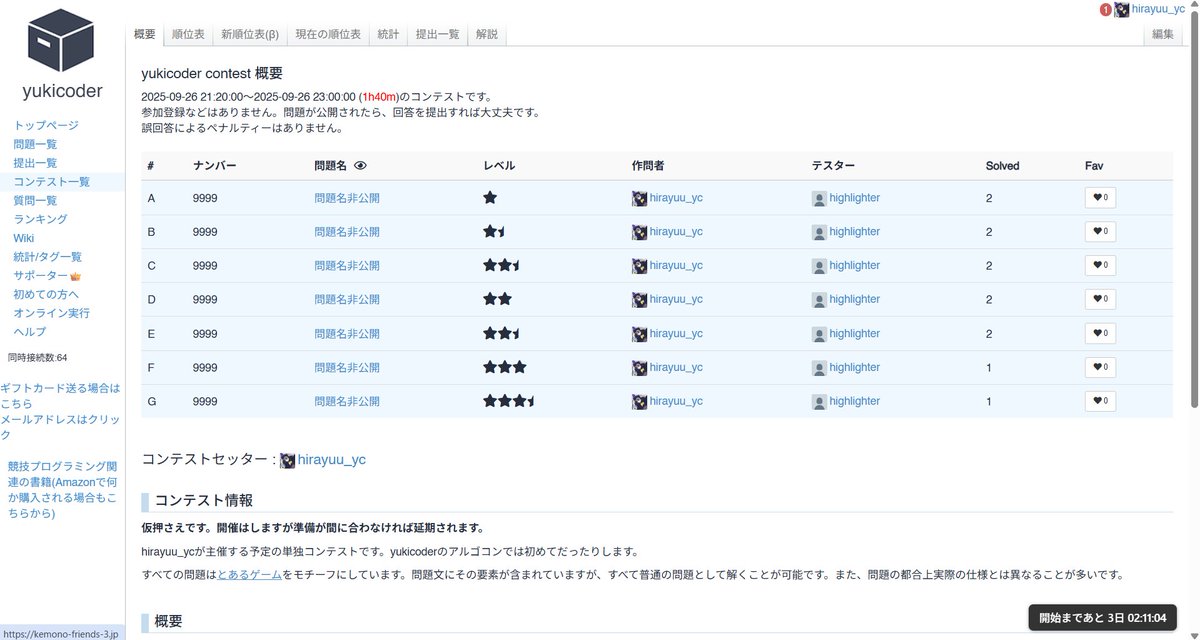Screen dimensions: 1200x640
Task: Click the one-star level icon in row A
Action: [x=490, y=198]
